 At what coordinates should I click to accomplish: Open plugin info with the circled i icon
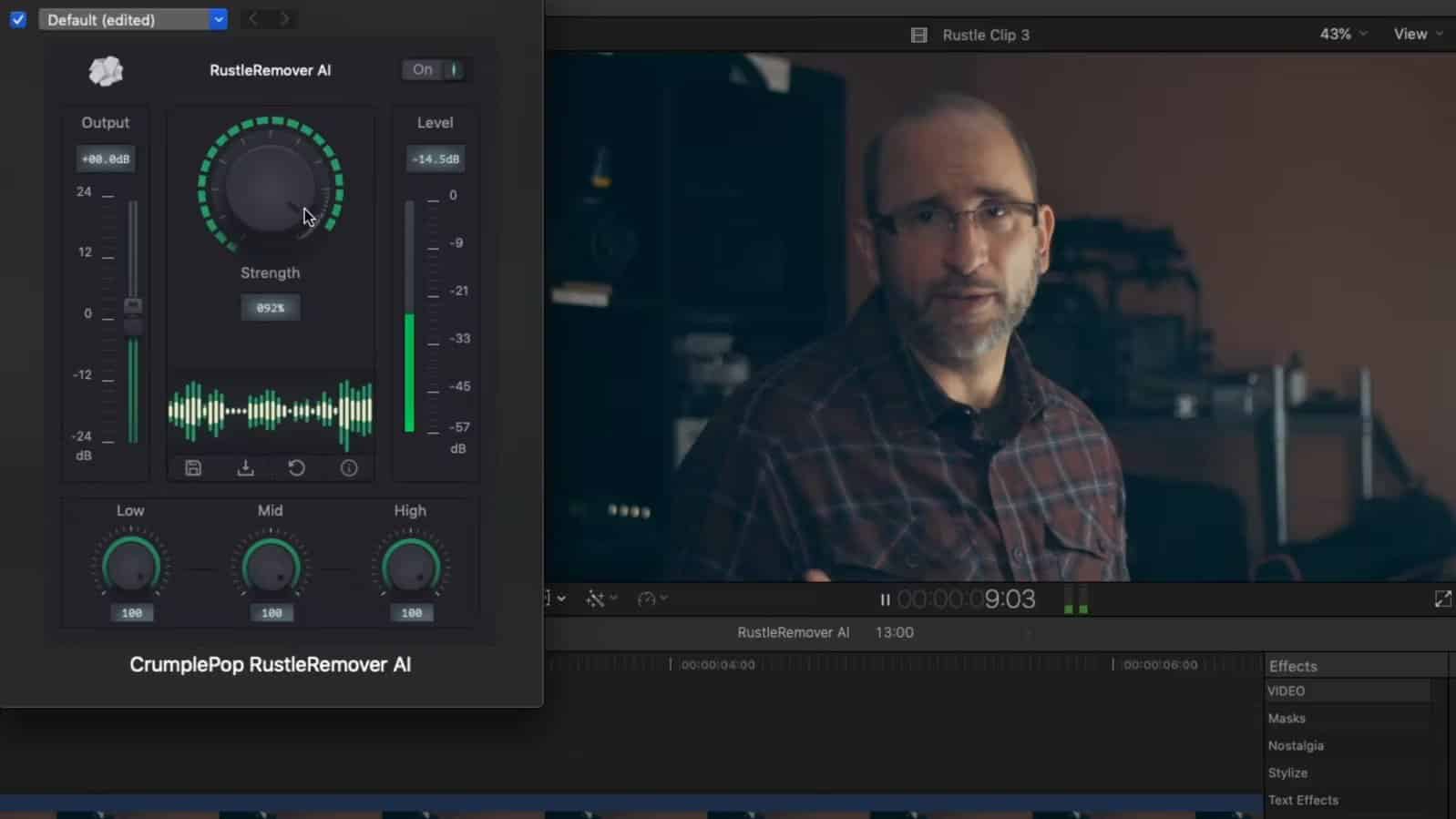coord(349,467)
